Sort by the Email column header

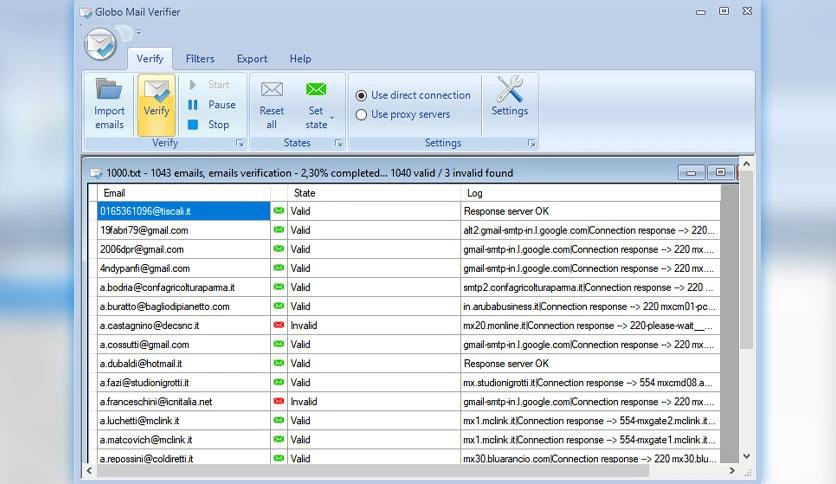pyautogui.click(x=184, y=193)
